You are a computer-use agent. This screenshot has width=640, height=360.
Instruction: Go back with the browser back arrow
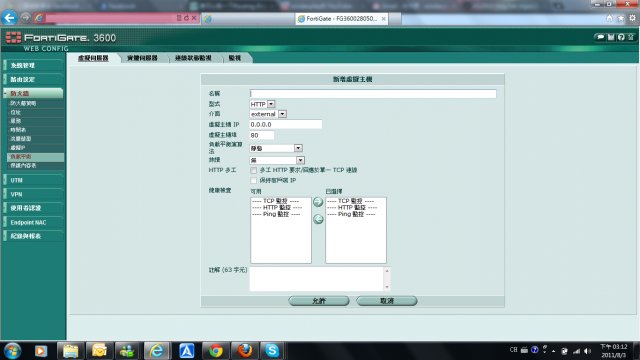pyautogui.click(x=9, y=18)
